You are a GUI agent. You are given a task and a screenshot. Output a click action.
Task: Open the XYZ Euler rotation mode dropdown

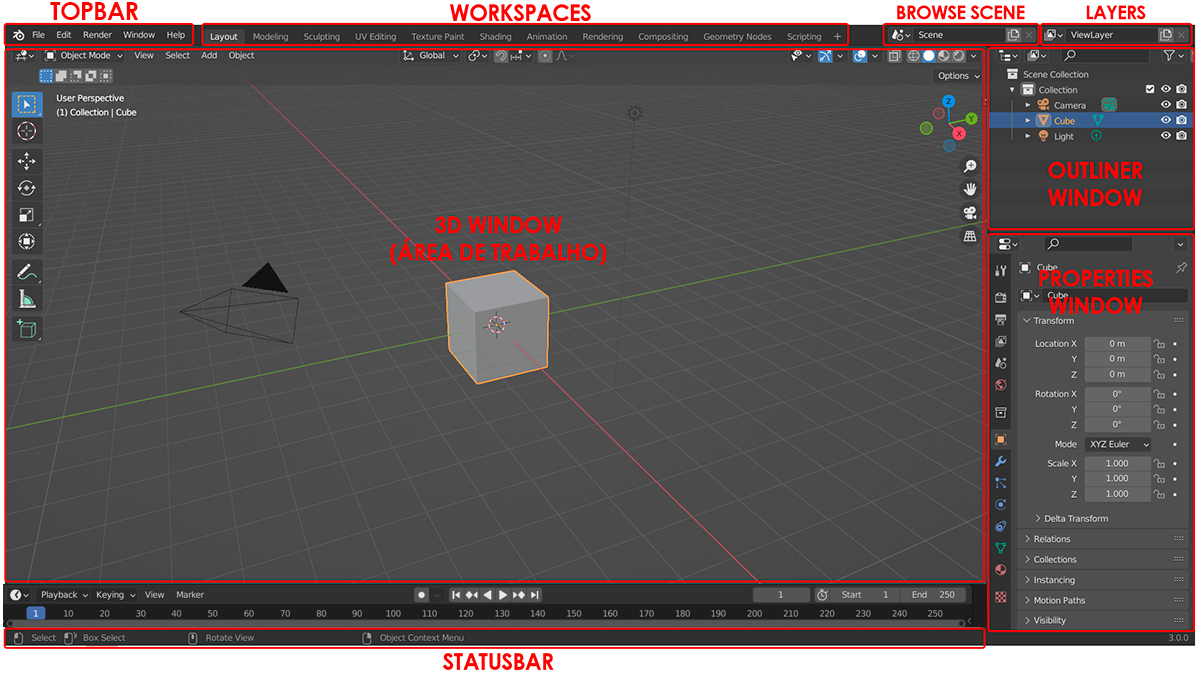(x=1117, y=444)
